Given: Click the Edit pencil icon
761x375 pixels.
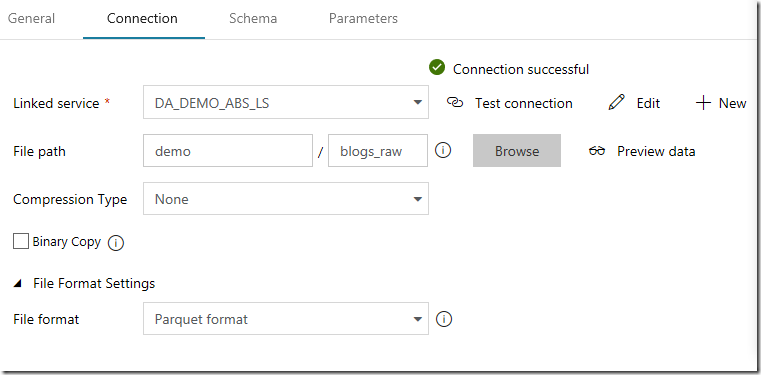Looking at the screenshot, I should 616,102.
